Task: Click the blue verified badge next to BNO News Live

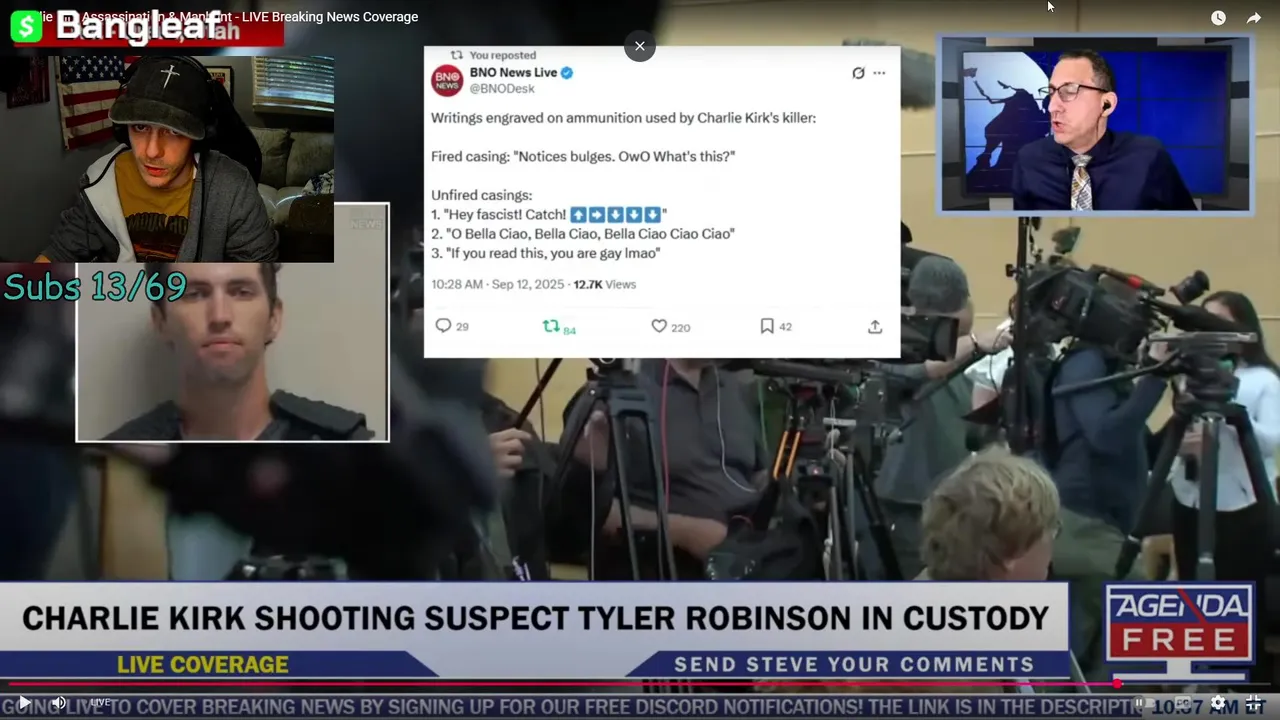Action: pos(567,73)
